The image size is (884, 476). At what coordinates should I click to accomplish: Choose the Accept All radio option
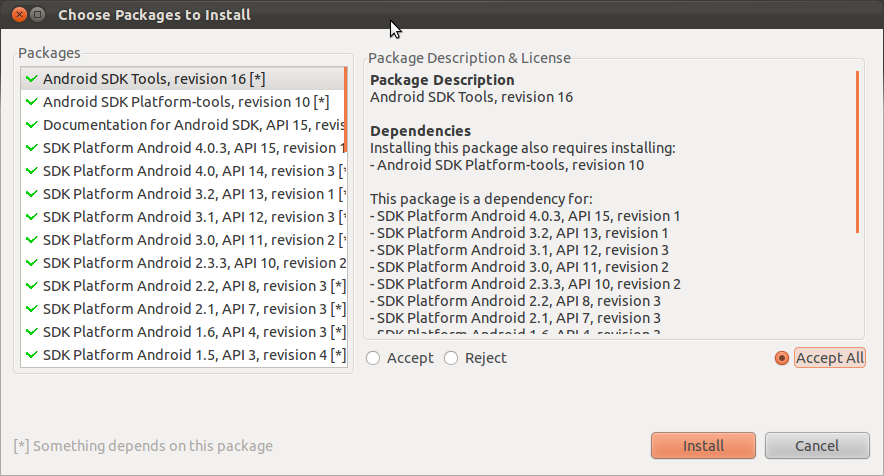[782, 358]
